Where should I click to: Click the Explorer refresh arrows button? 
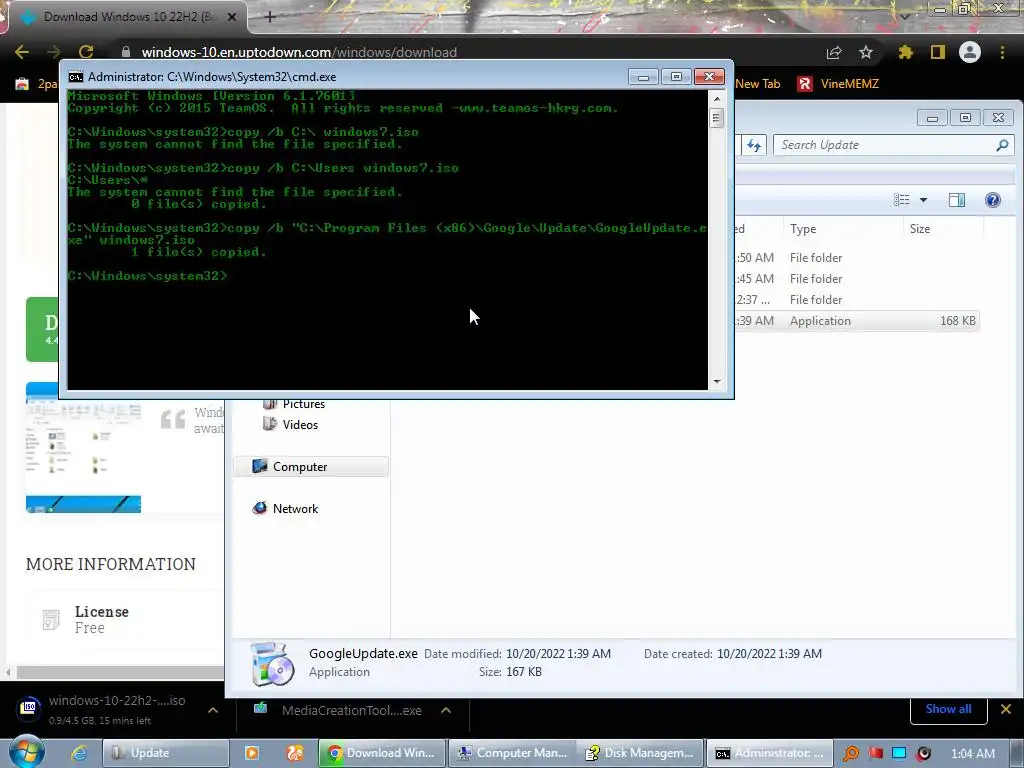point(754,145)
